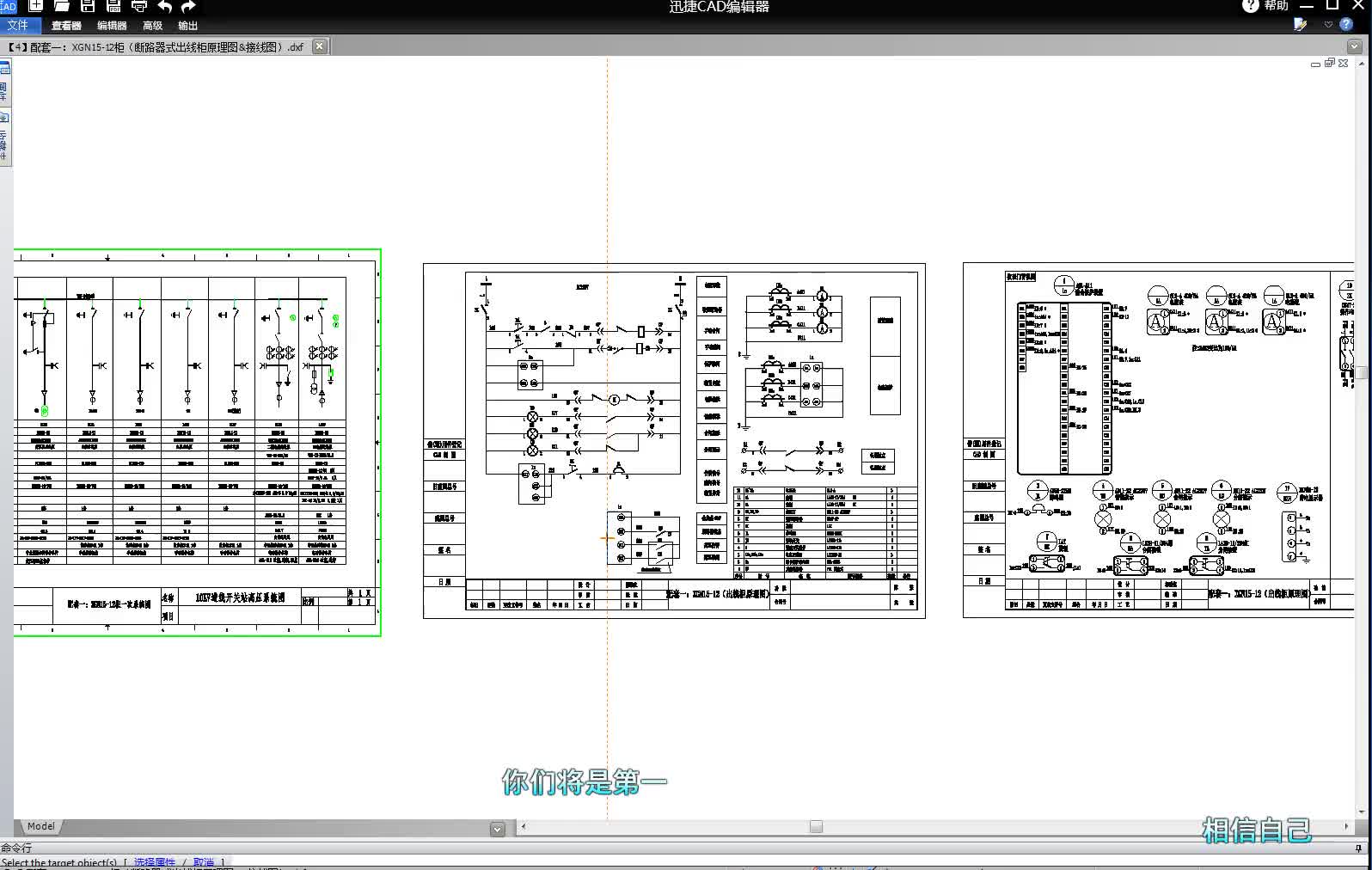This screenshot has width=1372, height=870.
Task: Open the layout dropdown beside the Model tab
Action: (x=497, y=829)
